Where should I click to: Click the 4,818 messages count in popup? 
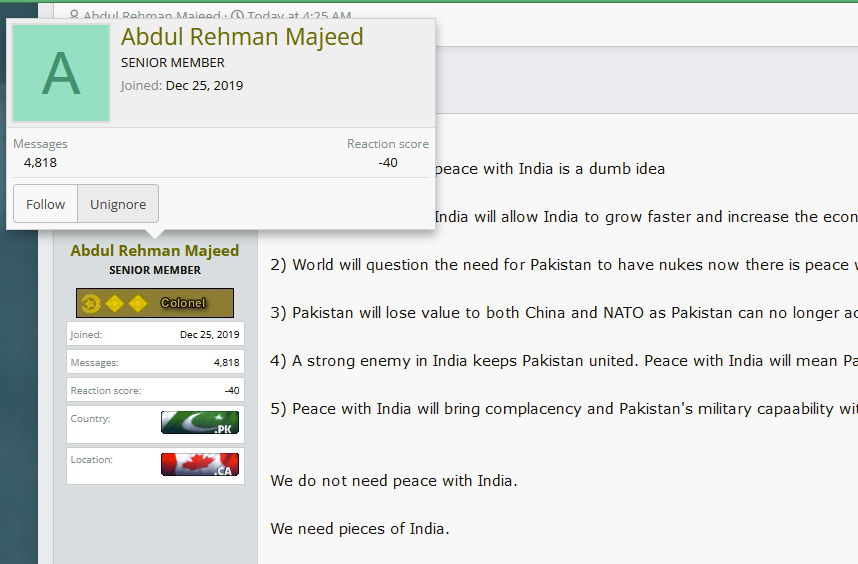[x=40, y=162]
